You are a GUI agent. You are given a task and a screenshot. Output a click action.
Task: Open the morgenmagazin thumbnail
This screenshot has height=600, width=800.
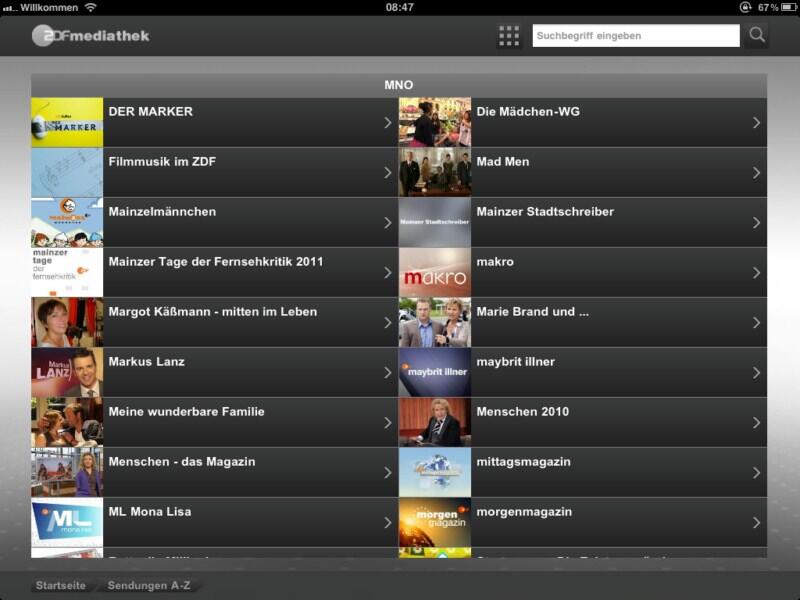[x=435, y=522]
